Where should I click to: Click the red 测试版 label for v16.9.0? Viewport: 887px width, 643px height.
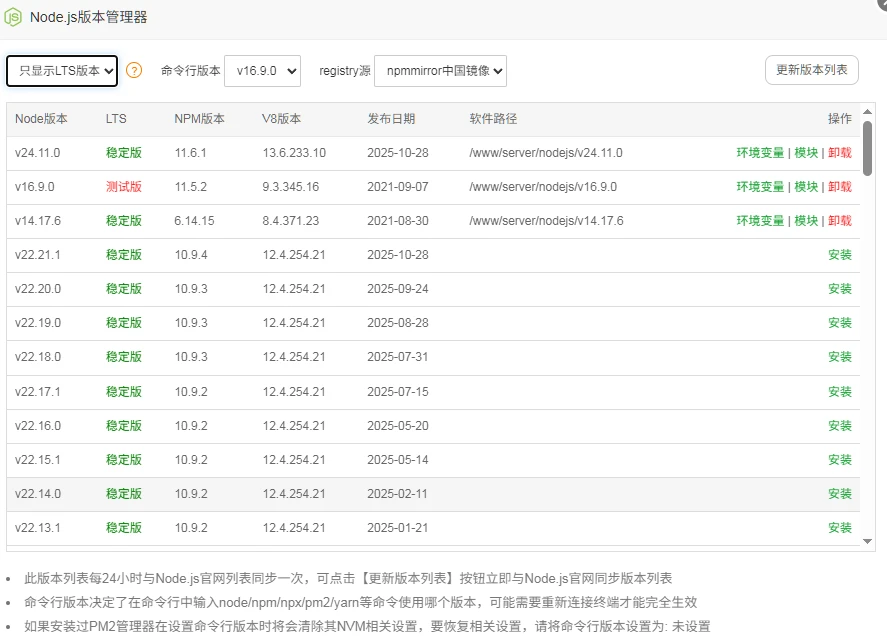click(124, 187)
